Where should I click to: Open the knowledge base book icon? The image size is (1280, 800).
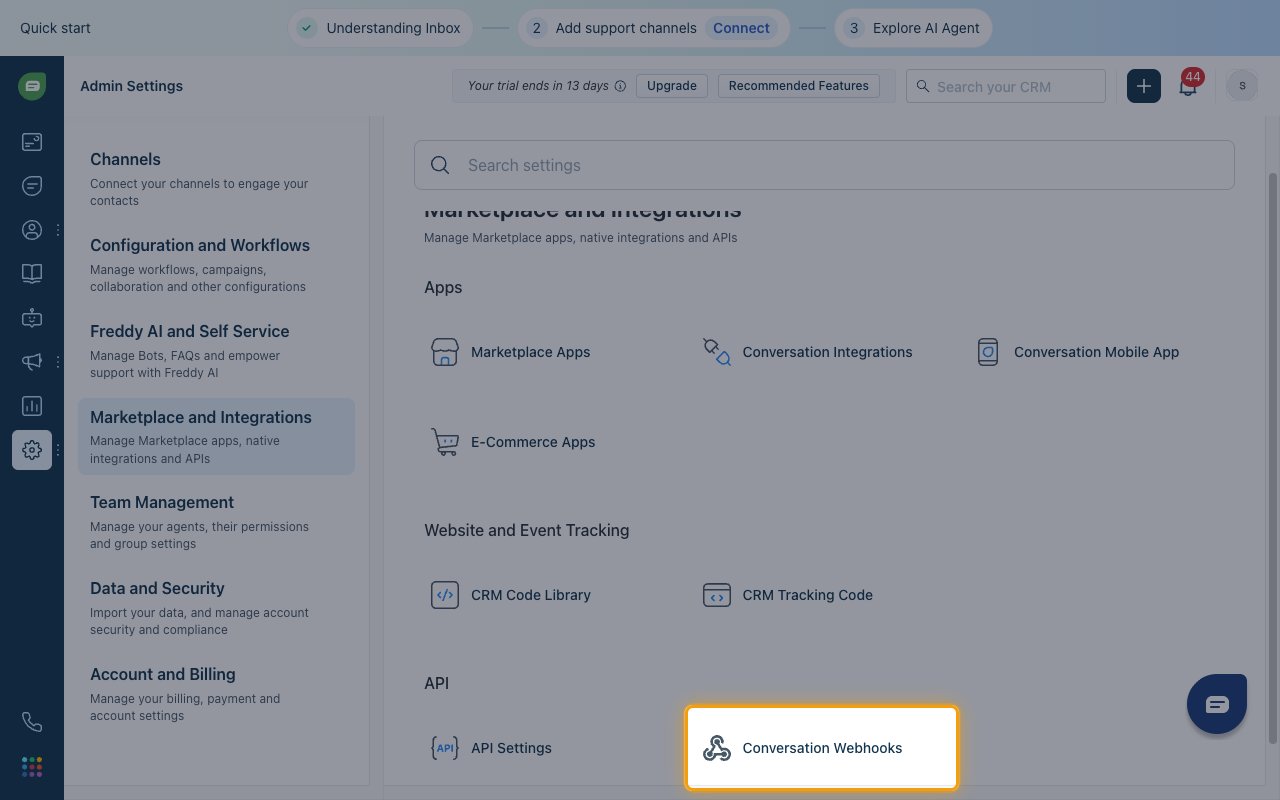(32, 274)
